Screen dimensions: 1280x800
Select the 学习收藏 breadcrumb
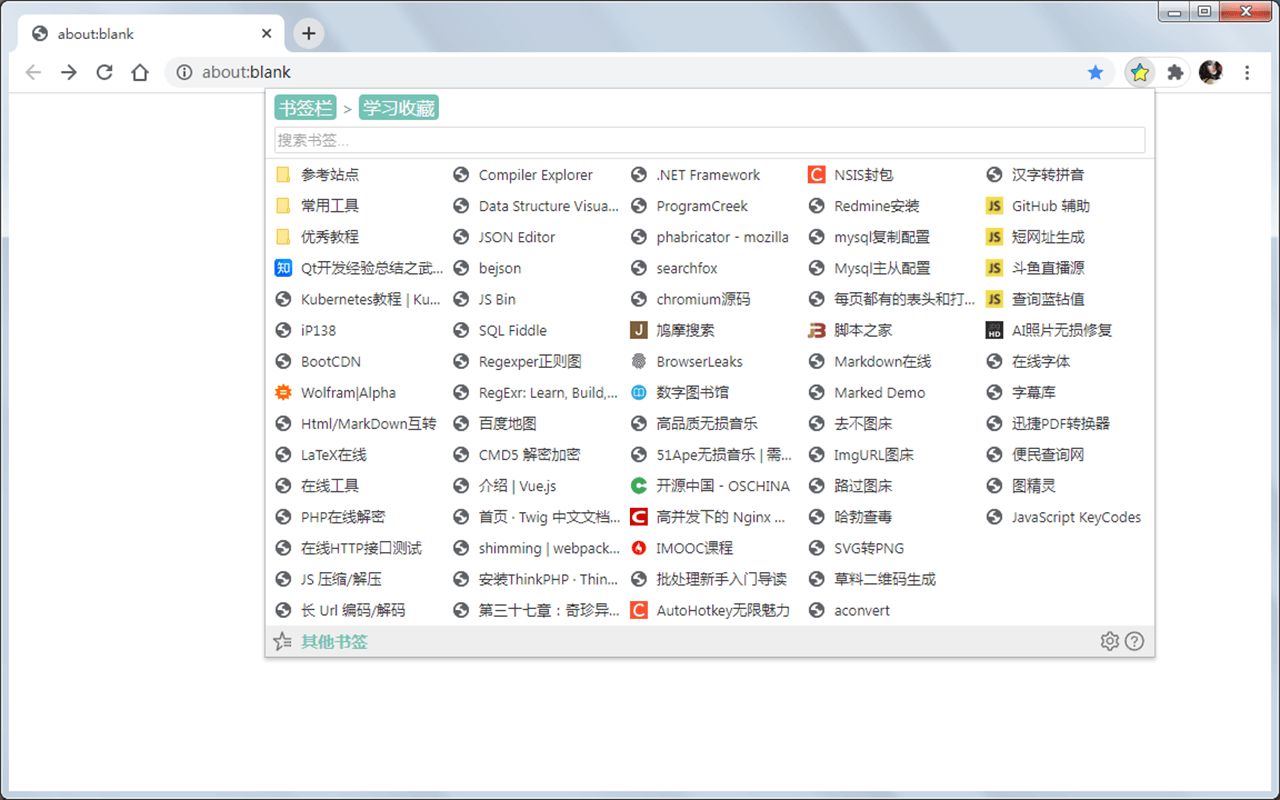pos(398,108)
